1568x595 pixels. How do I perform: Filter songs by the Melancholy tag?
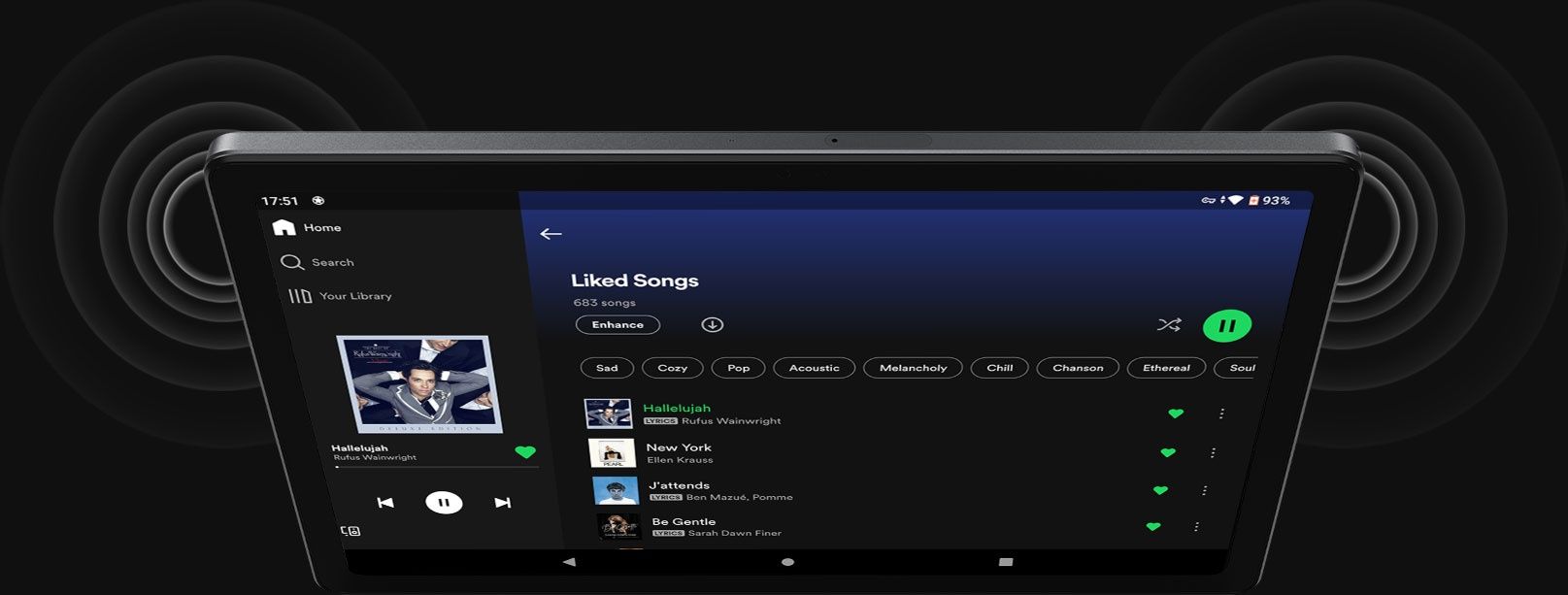tap(913, 368)
